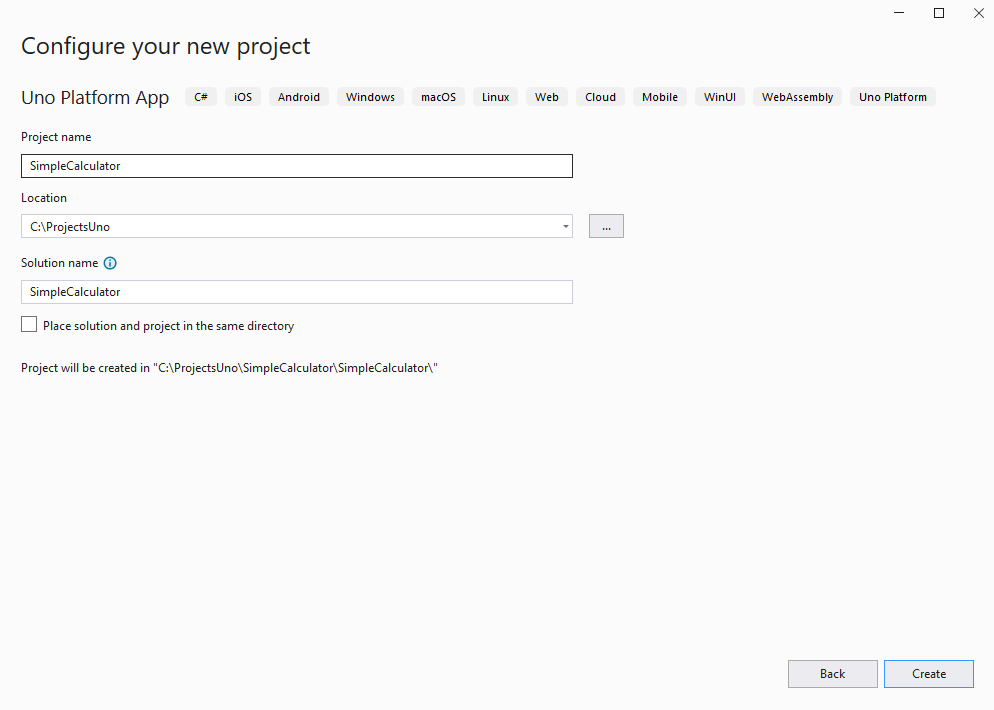Select the Linux platform tag
Viewport: 994px width, 710px height.
pyautogui.click(x=495, y=97)
